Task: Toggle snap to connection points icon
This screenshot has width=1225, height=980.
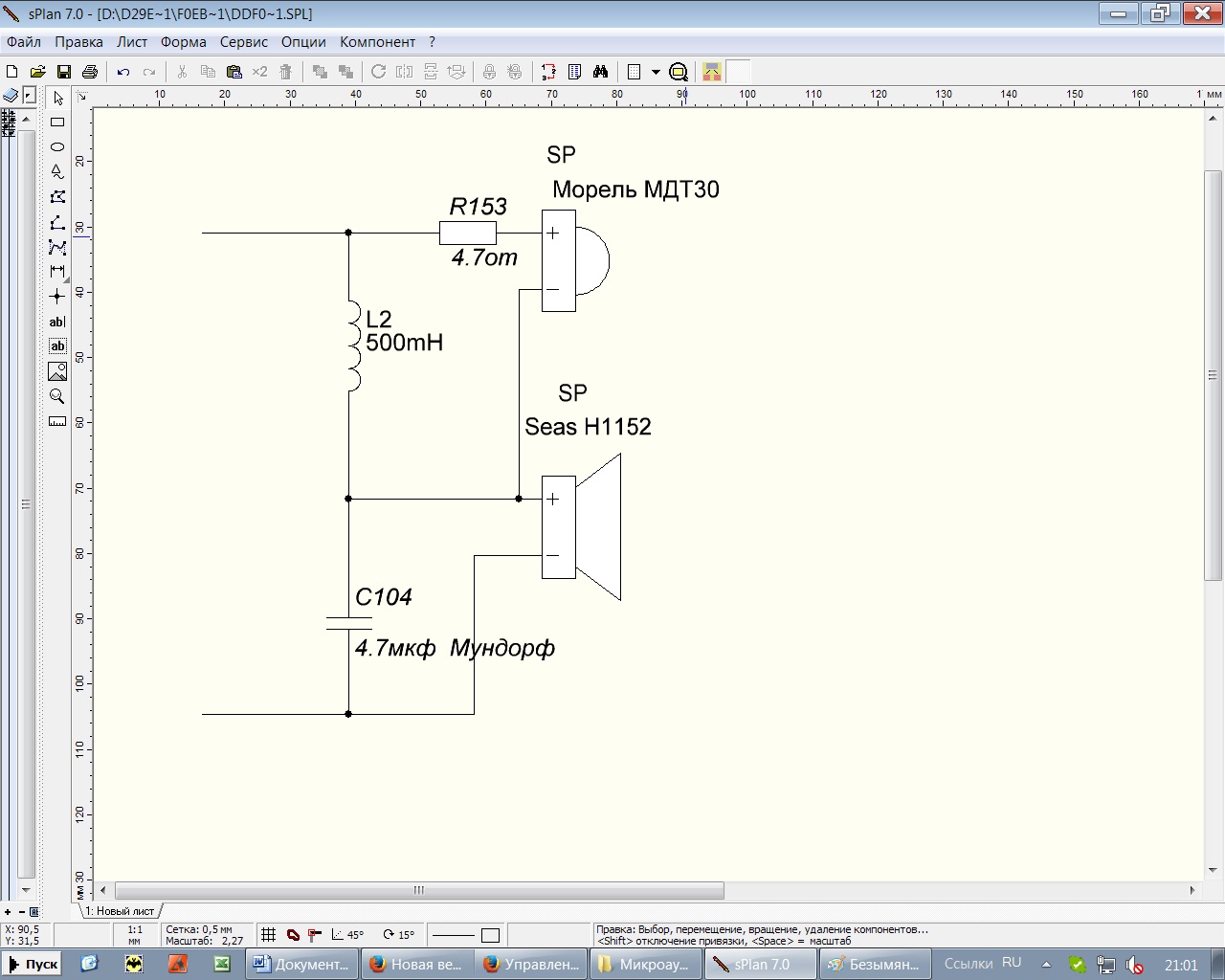Action: (315, 935)
